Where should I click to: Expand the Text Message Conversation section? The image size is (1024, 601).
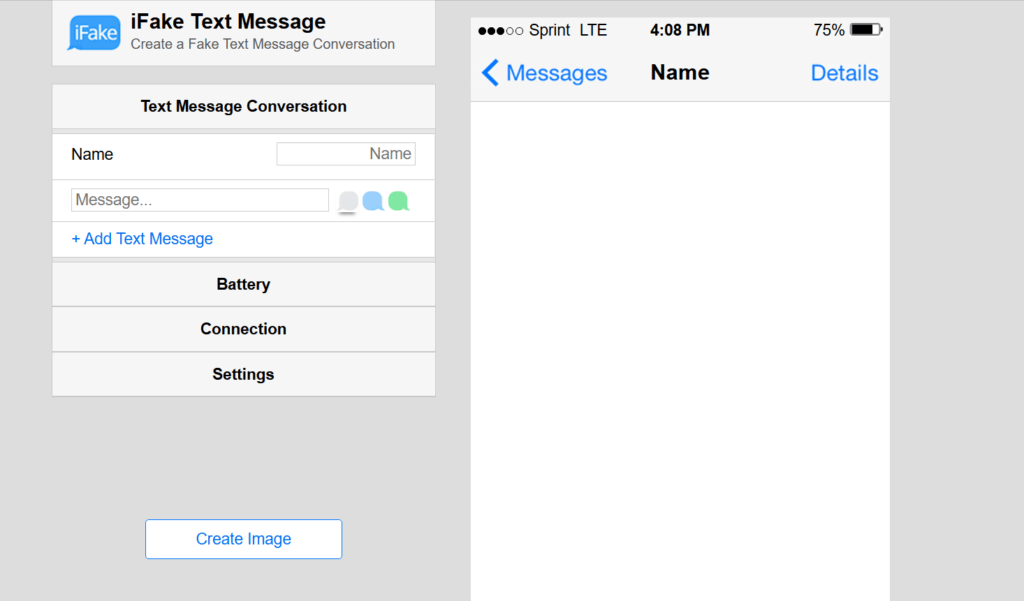[244, 106]
